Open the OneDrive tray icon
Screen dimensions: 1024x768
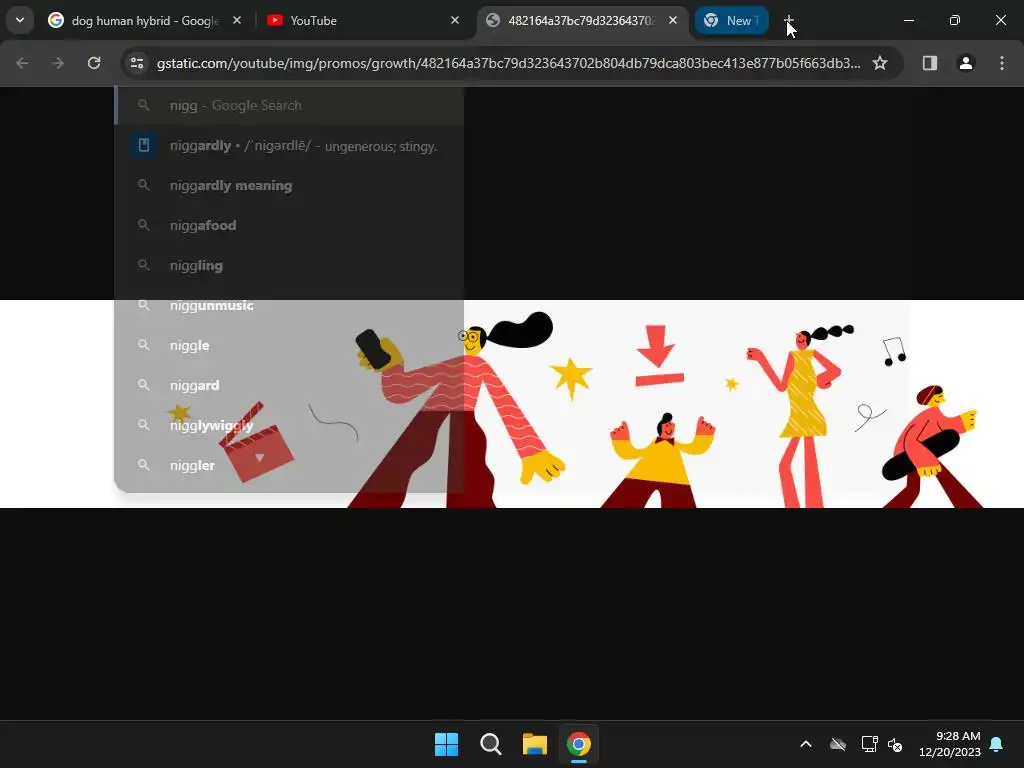pyautogui.click(x=838, y=744)
